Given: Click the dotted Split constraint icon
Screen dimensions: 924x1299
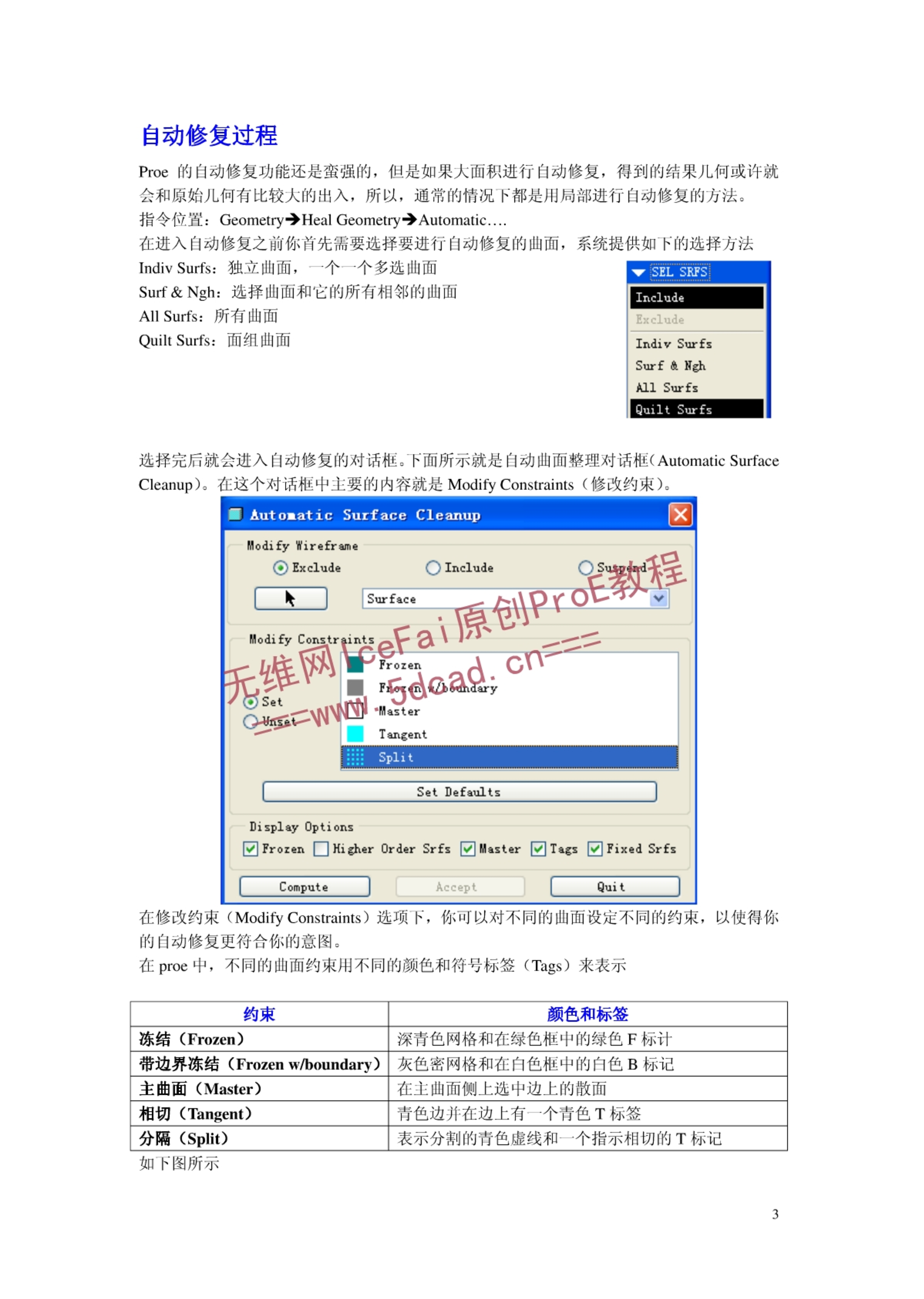Looking at the screenshot, I should 355,756.
